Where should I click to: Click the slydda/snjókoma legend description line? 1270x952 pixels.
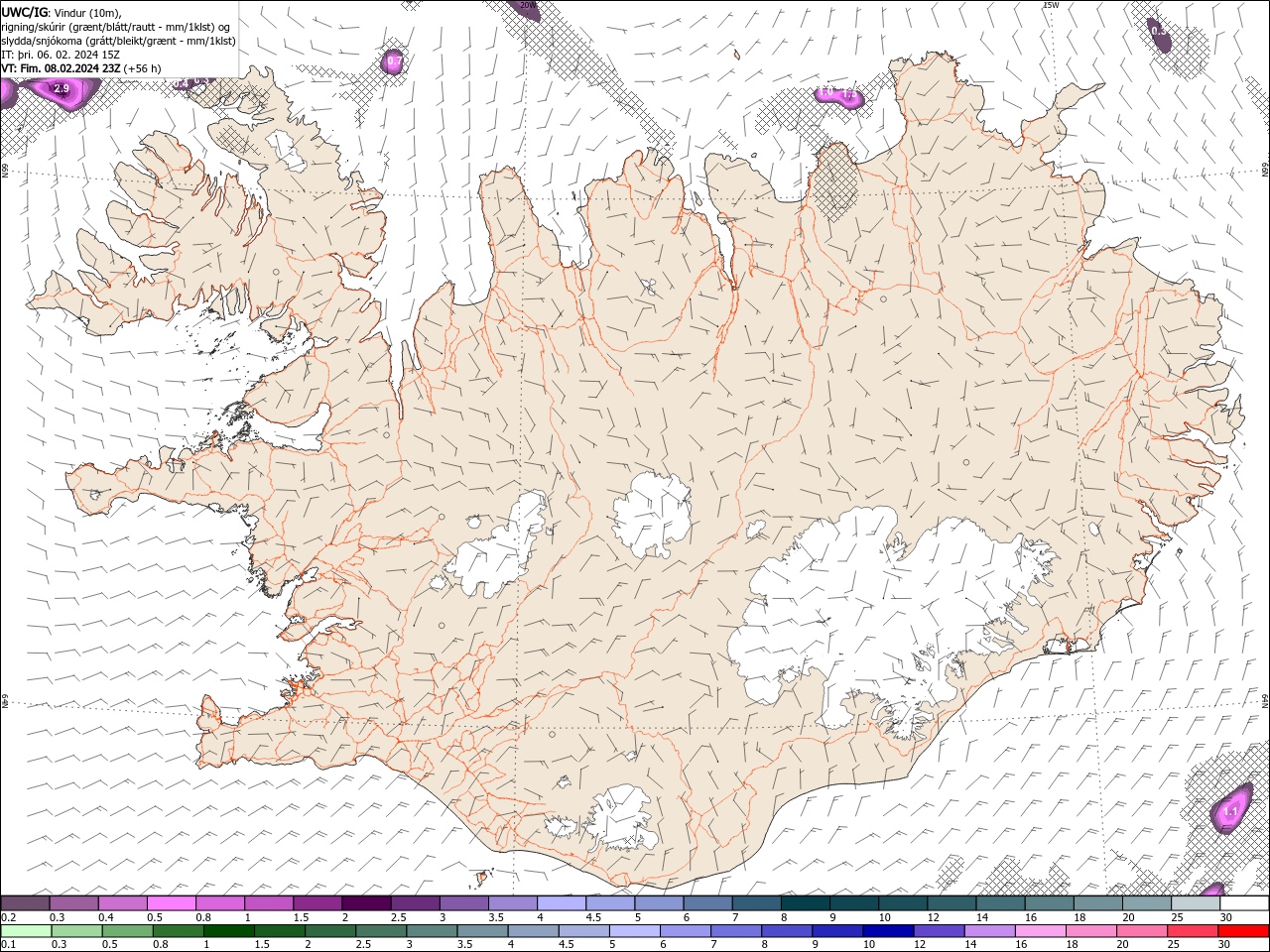click(x=119, y=41)
